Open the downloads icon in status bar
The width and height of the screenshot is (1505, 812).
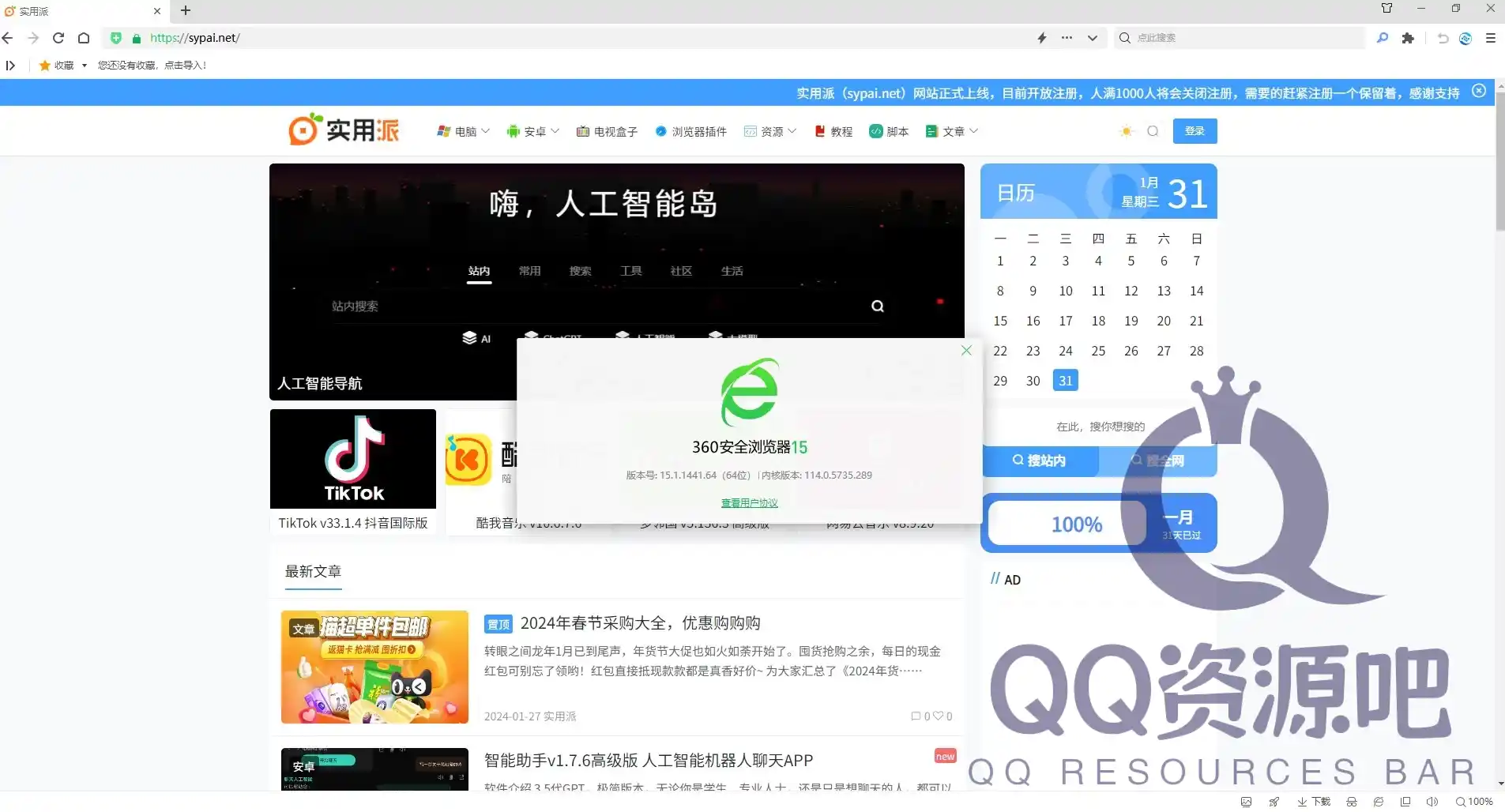coord(1314,802)
